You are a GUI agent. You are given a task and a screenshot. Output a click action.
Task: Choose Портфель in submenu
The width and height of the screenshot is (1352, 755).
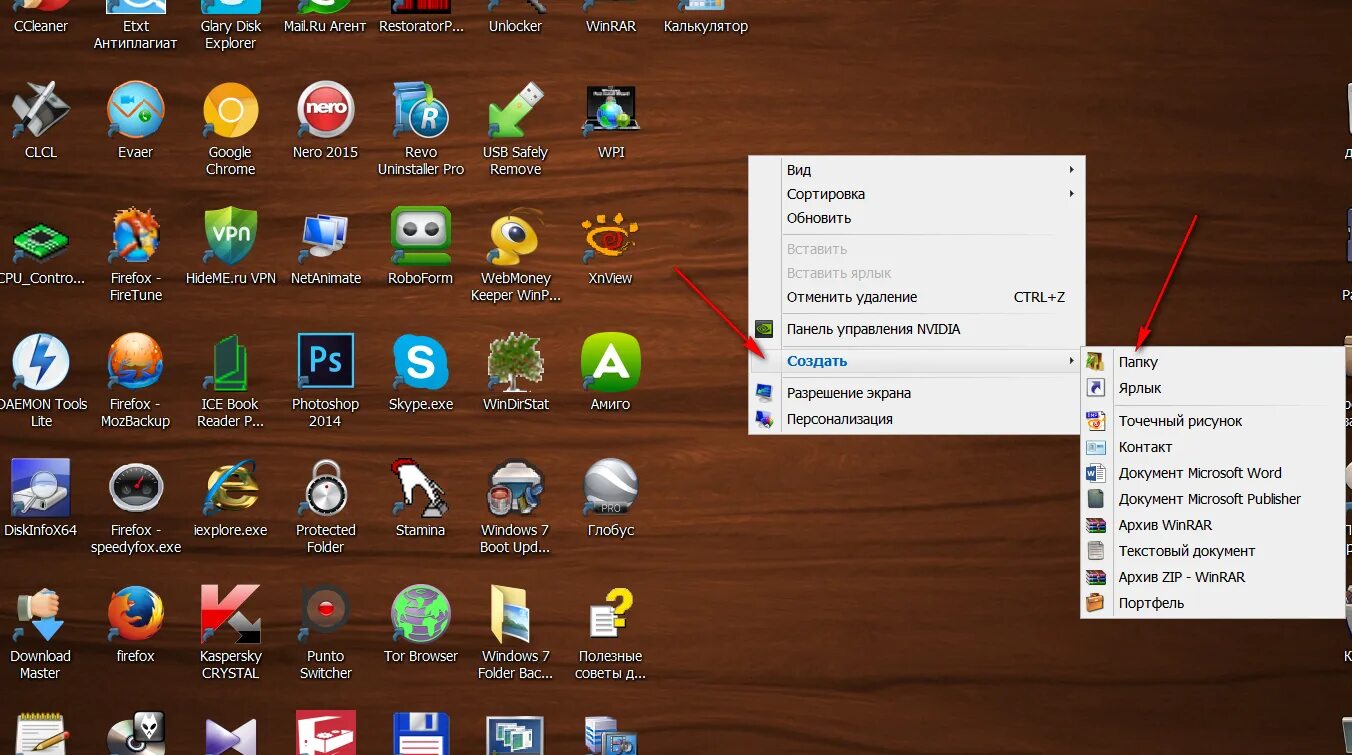click(x=1213, y=603)
